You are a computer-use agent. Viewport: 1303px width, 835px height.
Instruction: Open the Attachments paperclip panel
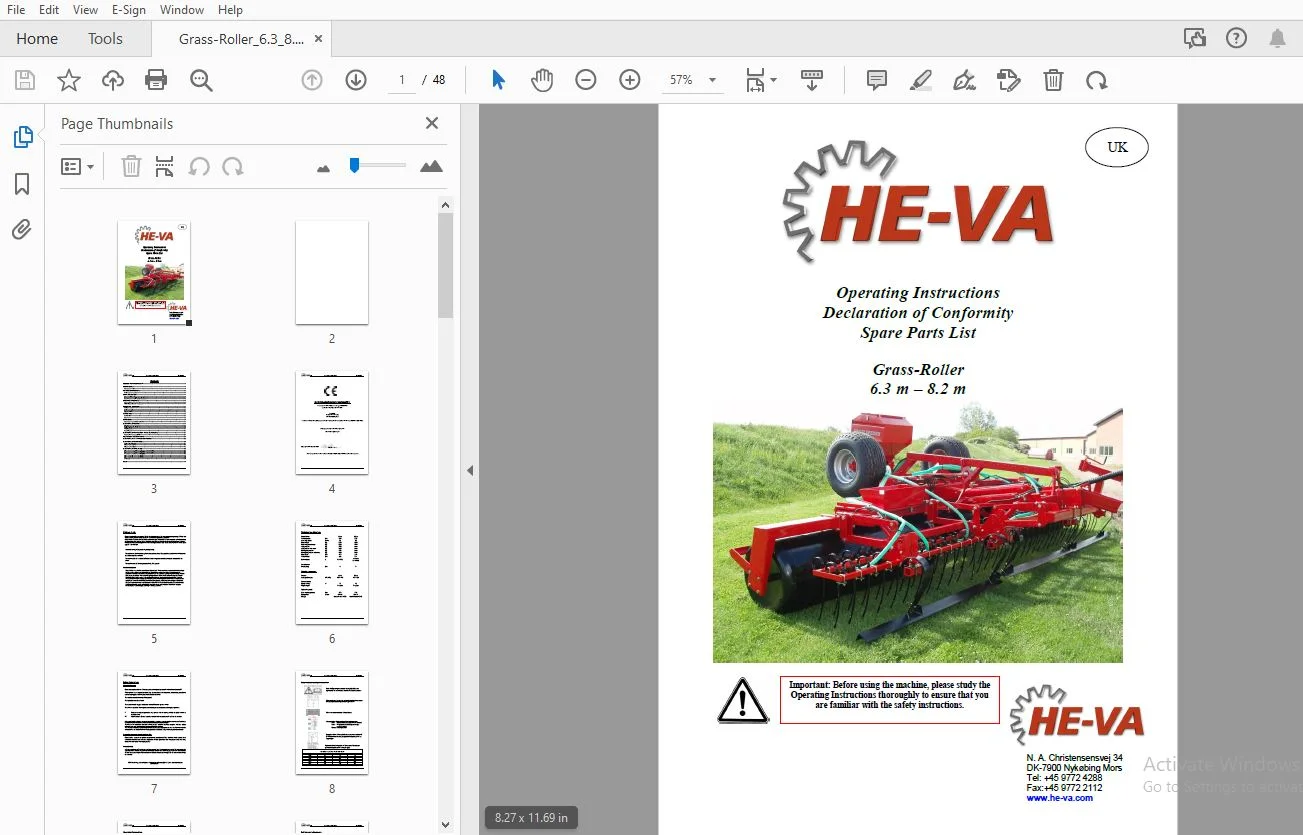click(x=22, y=230)
